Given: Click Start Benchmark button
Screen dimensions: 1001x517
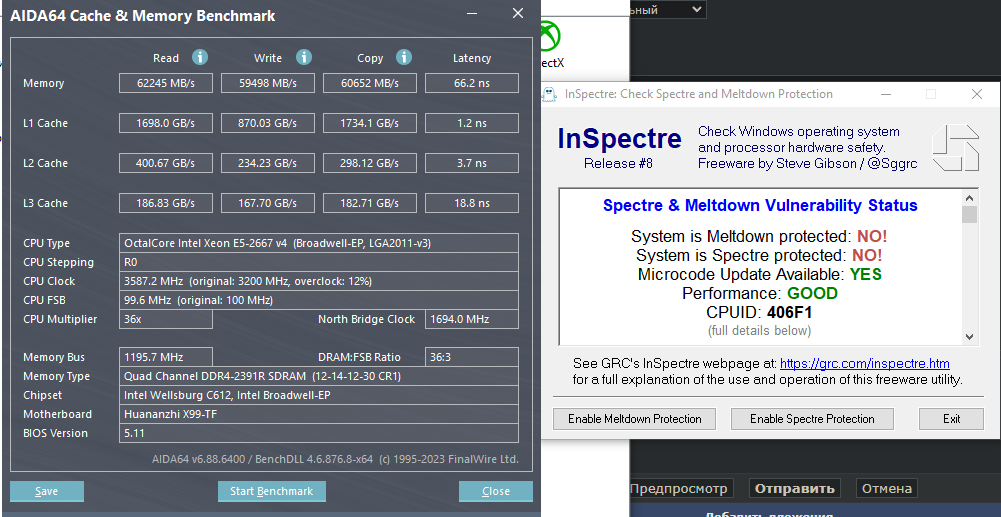Looking at the screenshot, I should (x=271, y=491).
